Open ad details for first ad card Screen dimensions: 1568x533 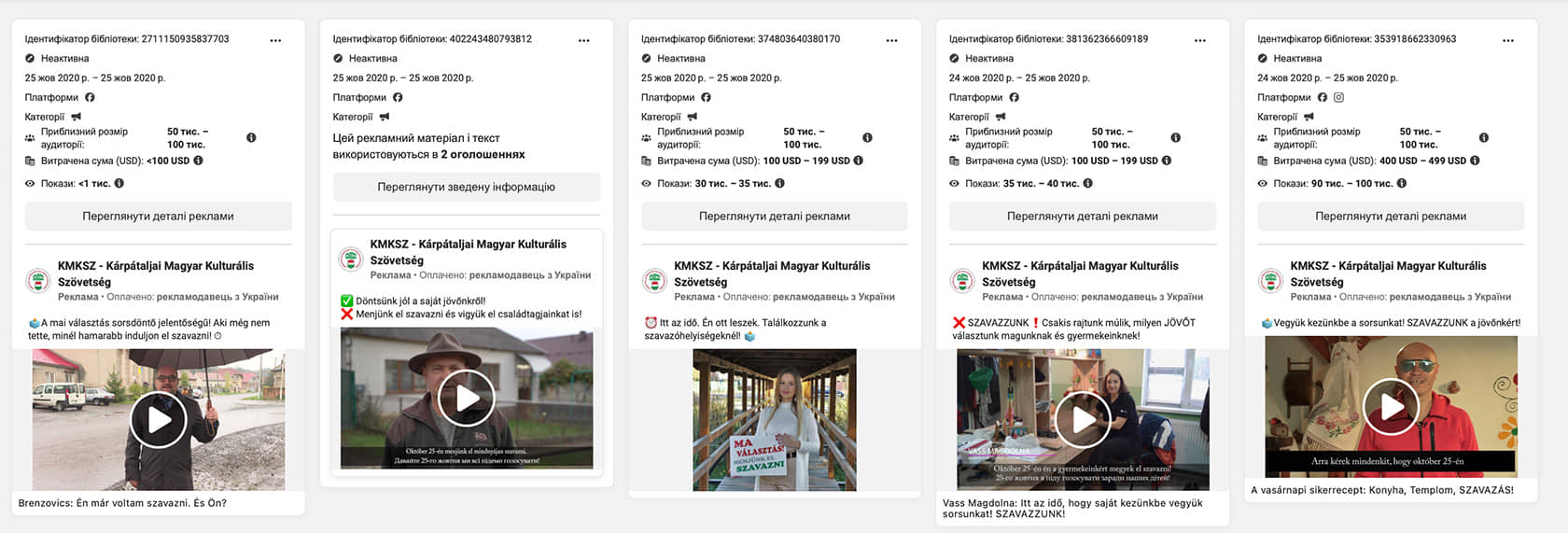(x=158, y=216)
